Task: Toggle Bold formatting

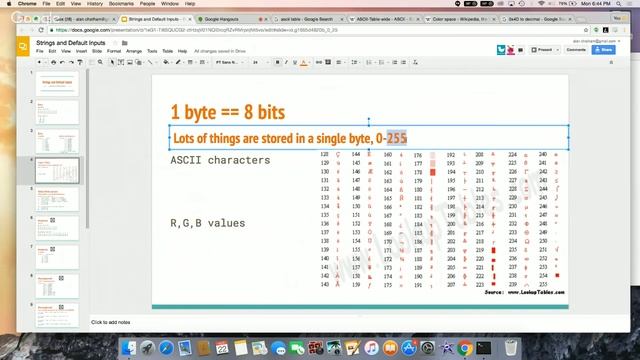Action: click(278, 62)
